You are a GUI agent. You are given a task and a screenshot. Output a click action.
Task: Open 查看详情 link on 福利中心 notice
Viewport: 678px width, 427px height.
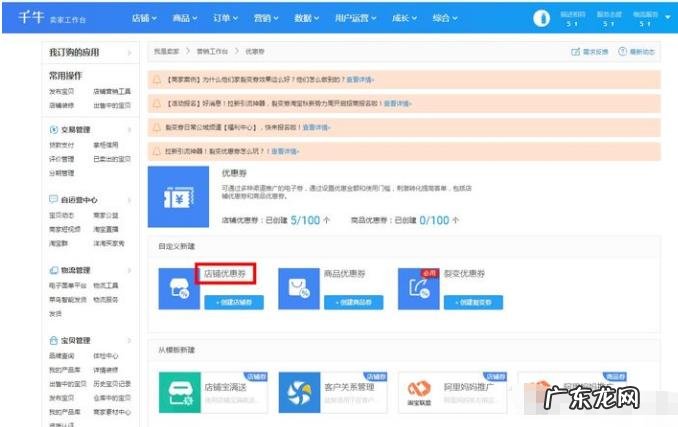[x=317, y=127]
